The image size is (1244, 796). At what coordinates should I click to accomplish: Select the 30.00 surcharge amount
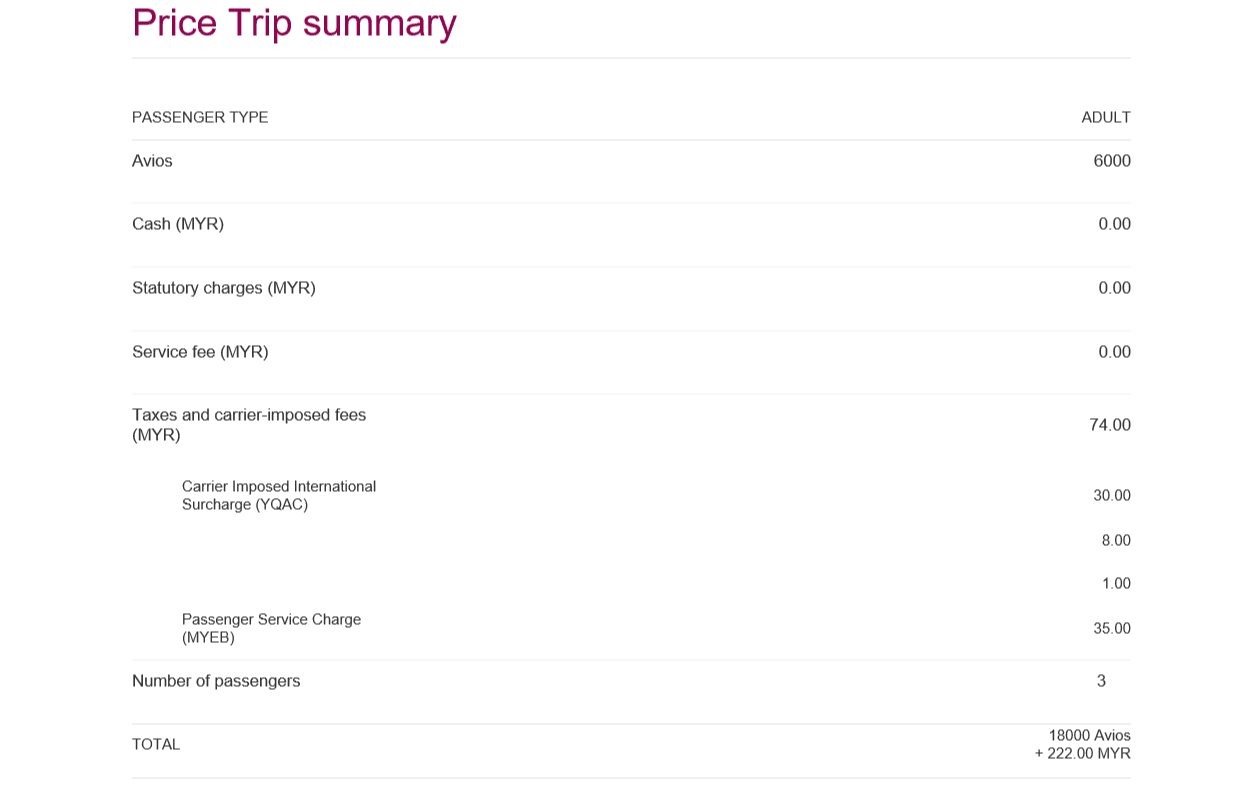(x=1112, y=496)
